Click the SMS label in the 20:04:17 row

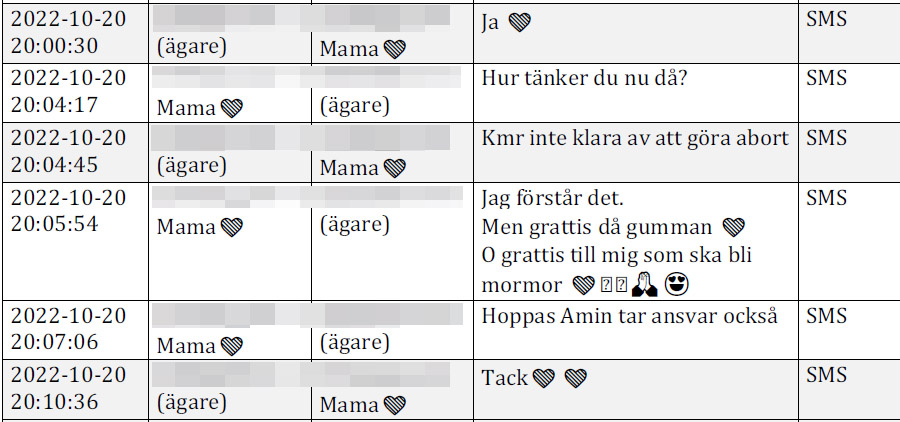[826, 79]
